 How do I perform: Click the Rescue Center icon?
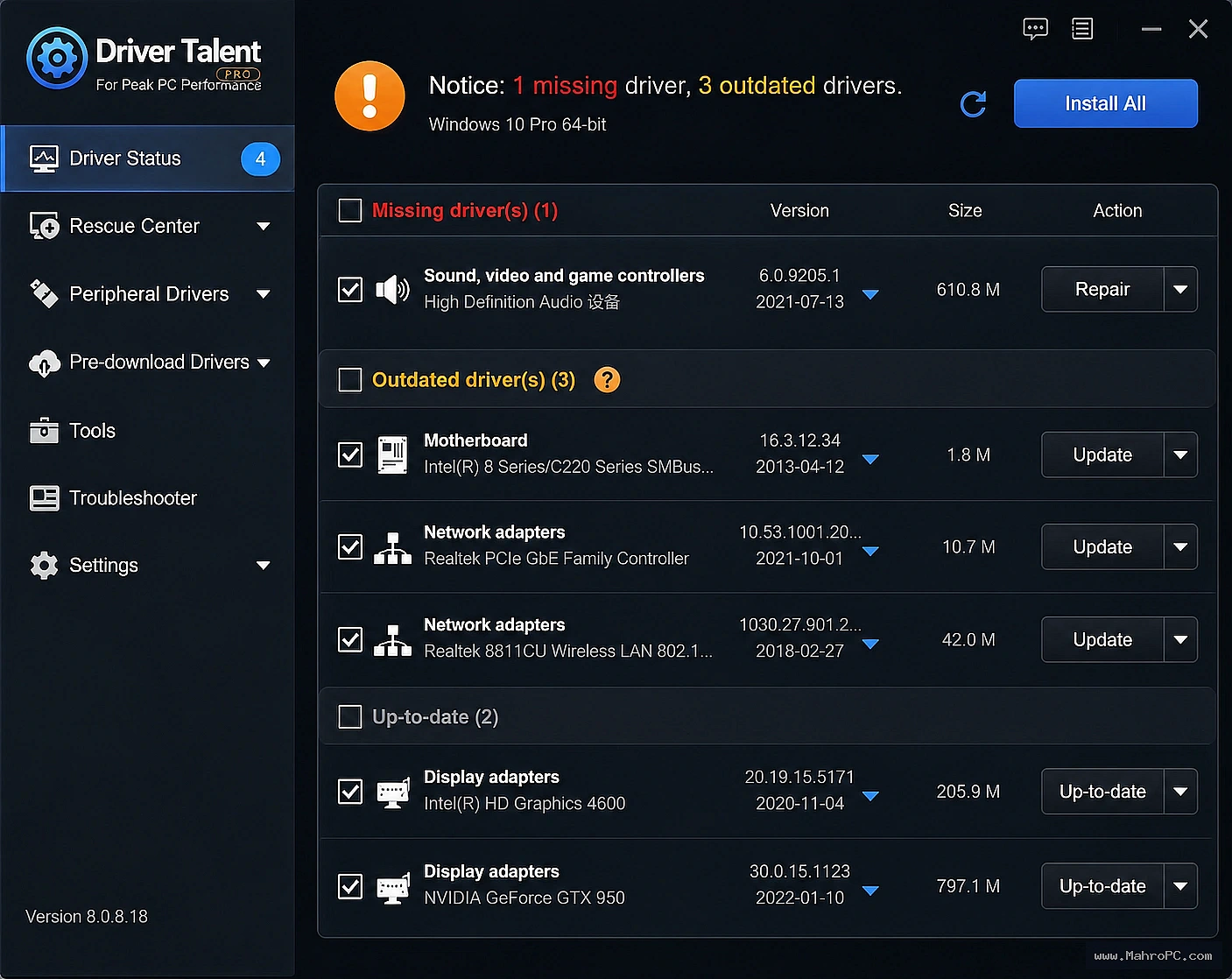click(x=44, y=226)
